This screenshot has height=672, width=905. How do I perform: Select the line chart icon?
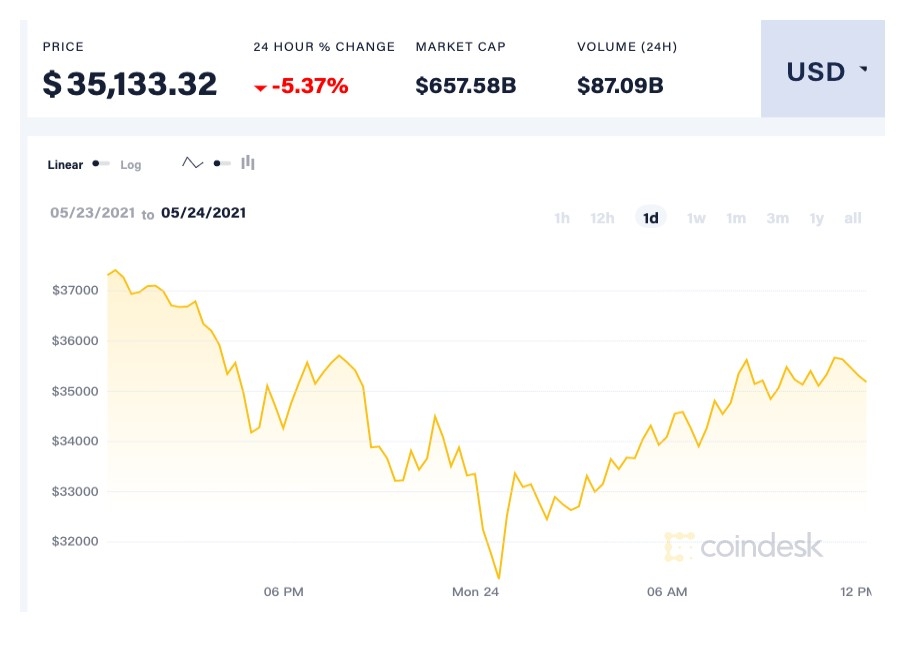pyautogui.click(x=192, y=162)
